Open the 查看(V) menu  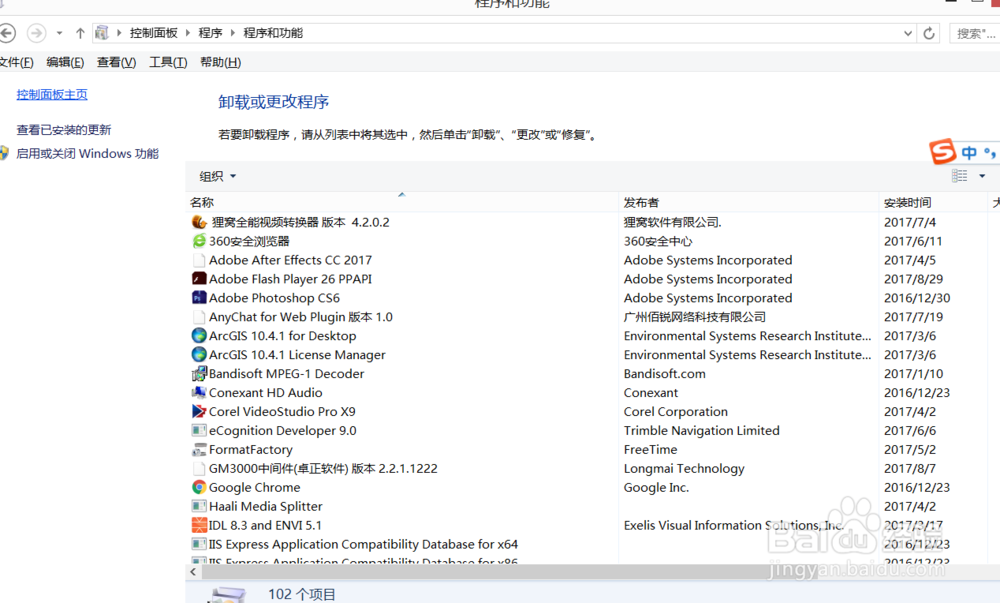pyautogui.click(x=116, y=62)
